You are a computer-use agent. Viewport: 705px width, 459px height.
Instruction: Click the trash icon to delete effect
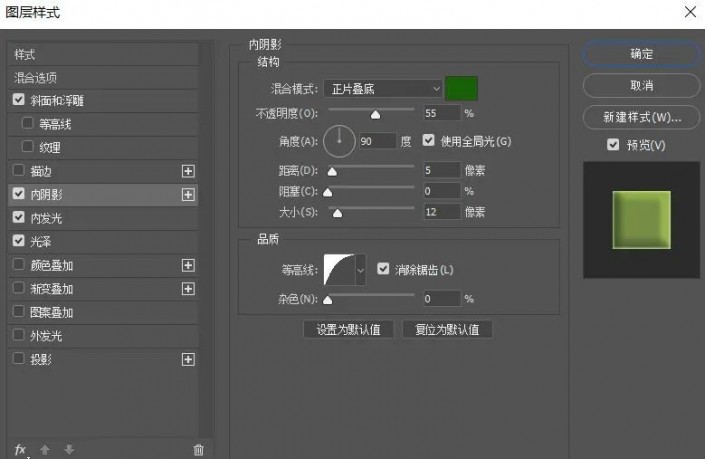(198, 450)
